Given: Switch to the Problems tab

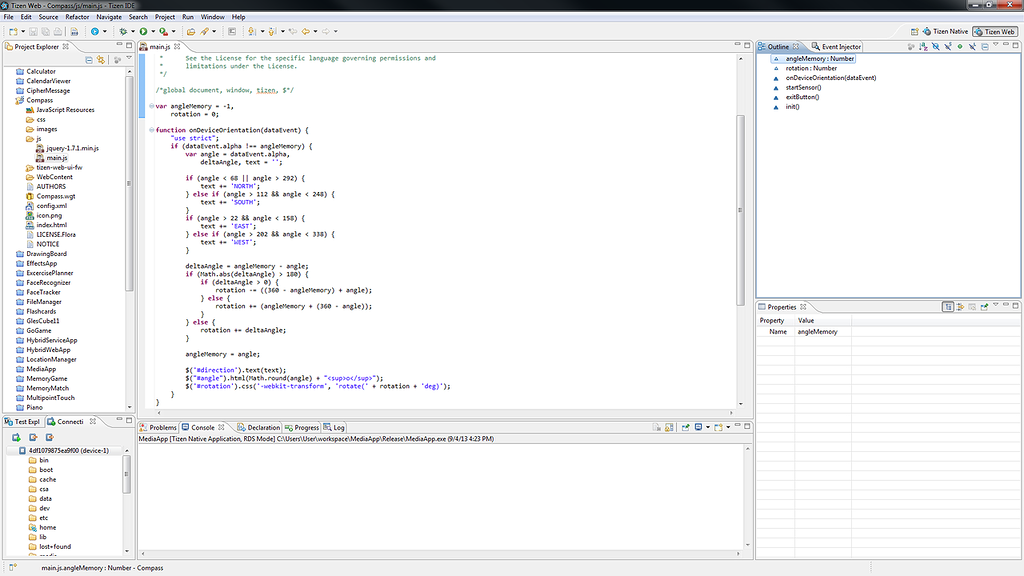Looking at the screenshot, I should pos(162,427).
